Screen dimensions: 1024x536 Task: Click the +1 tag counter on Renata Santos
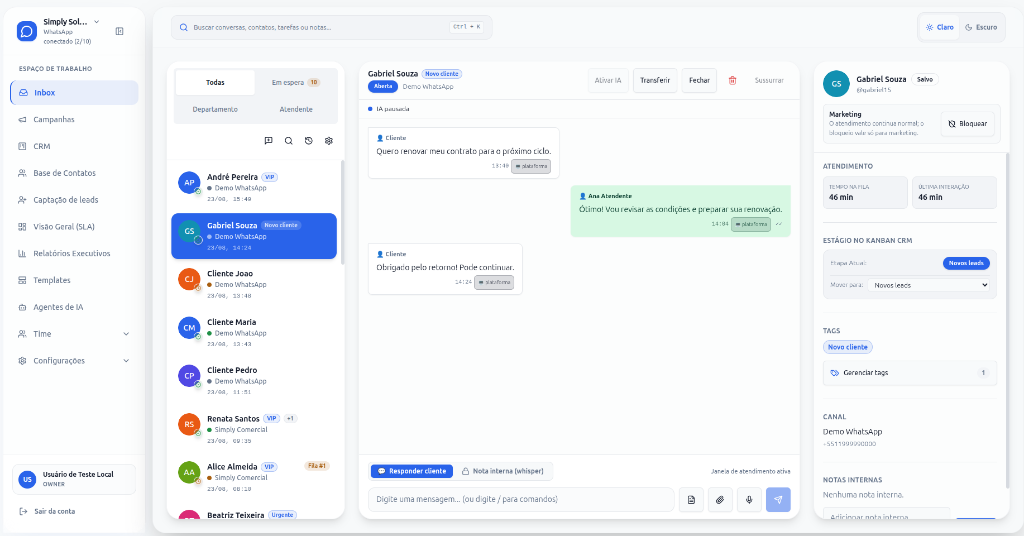(x=291, y=418)
